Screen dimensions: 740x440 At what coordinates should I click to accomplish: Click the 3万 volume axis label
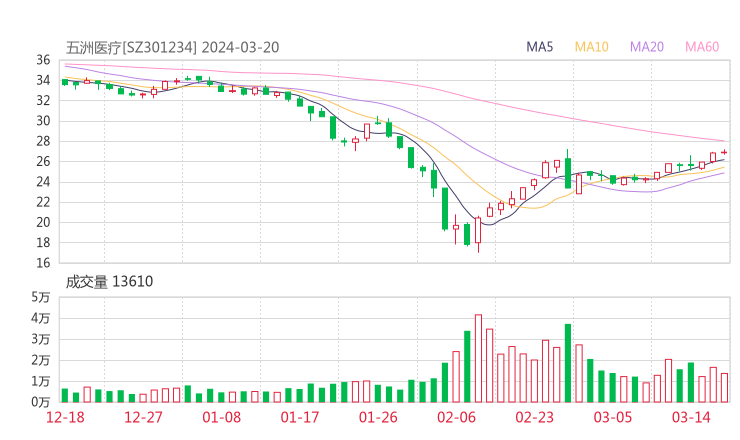(x=41, y=339)
